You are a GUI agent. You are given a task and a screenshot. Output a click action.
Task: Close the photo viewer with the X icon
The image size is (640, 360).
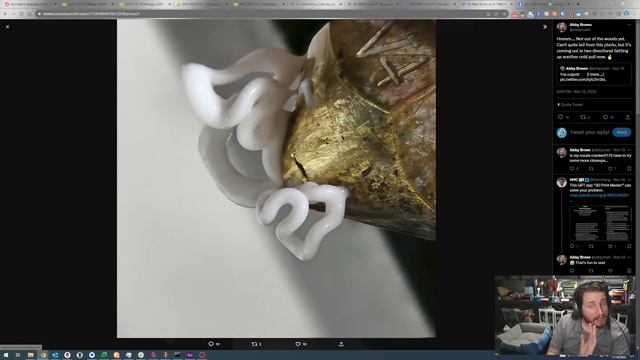pos(7,27)
